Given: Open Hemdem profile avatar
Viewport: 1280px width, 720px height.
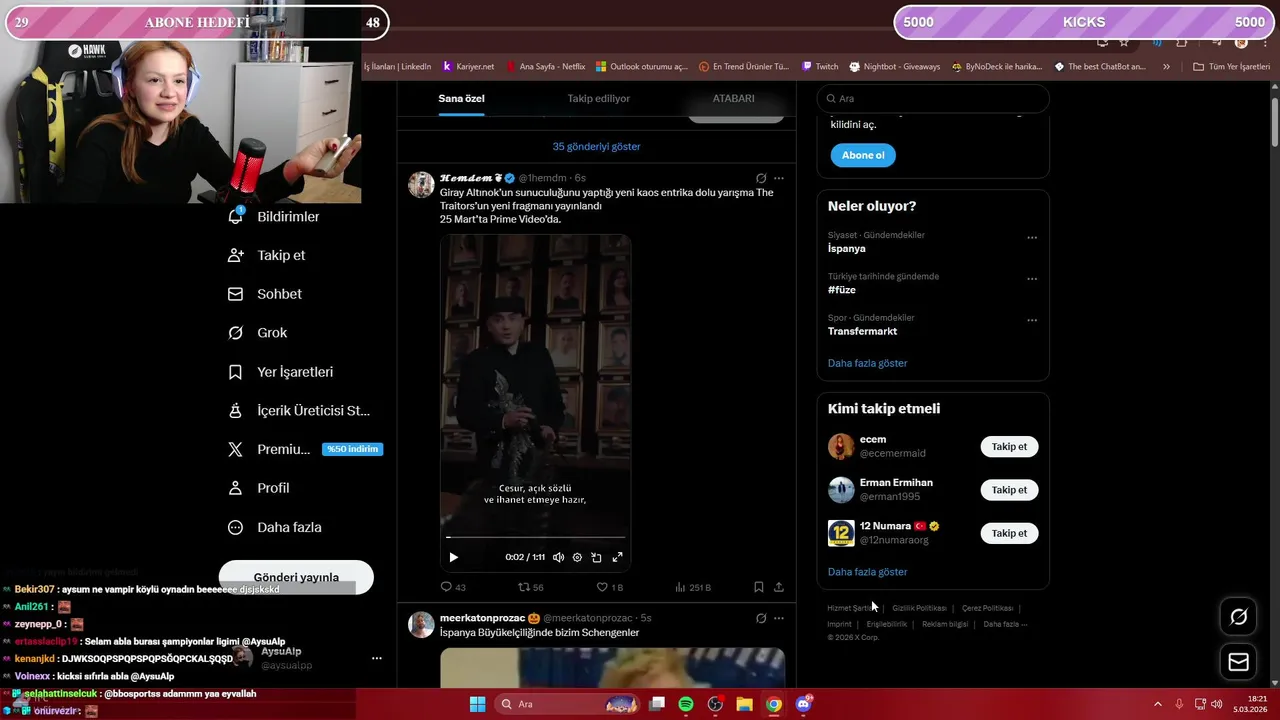Looking at the screenshot, I should click(421, 184).
